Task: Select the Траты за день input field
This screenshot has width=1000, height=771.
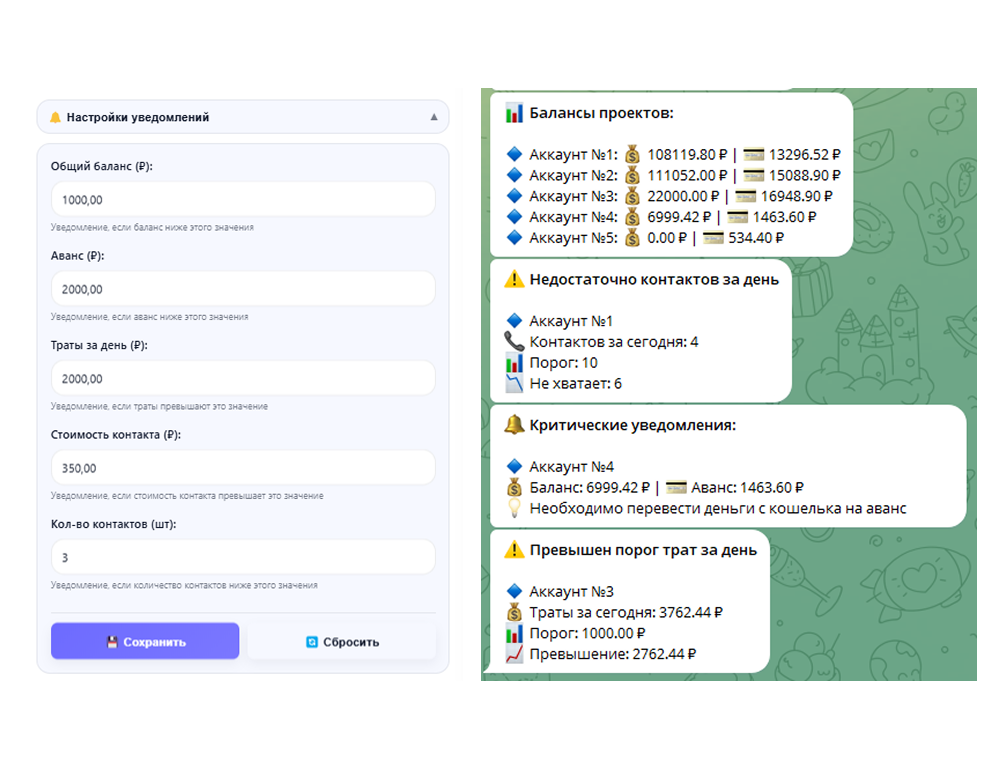Action: tap(243, 379)
